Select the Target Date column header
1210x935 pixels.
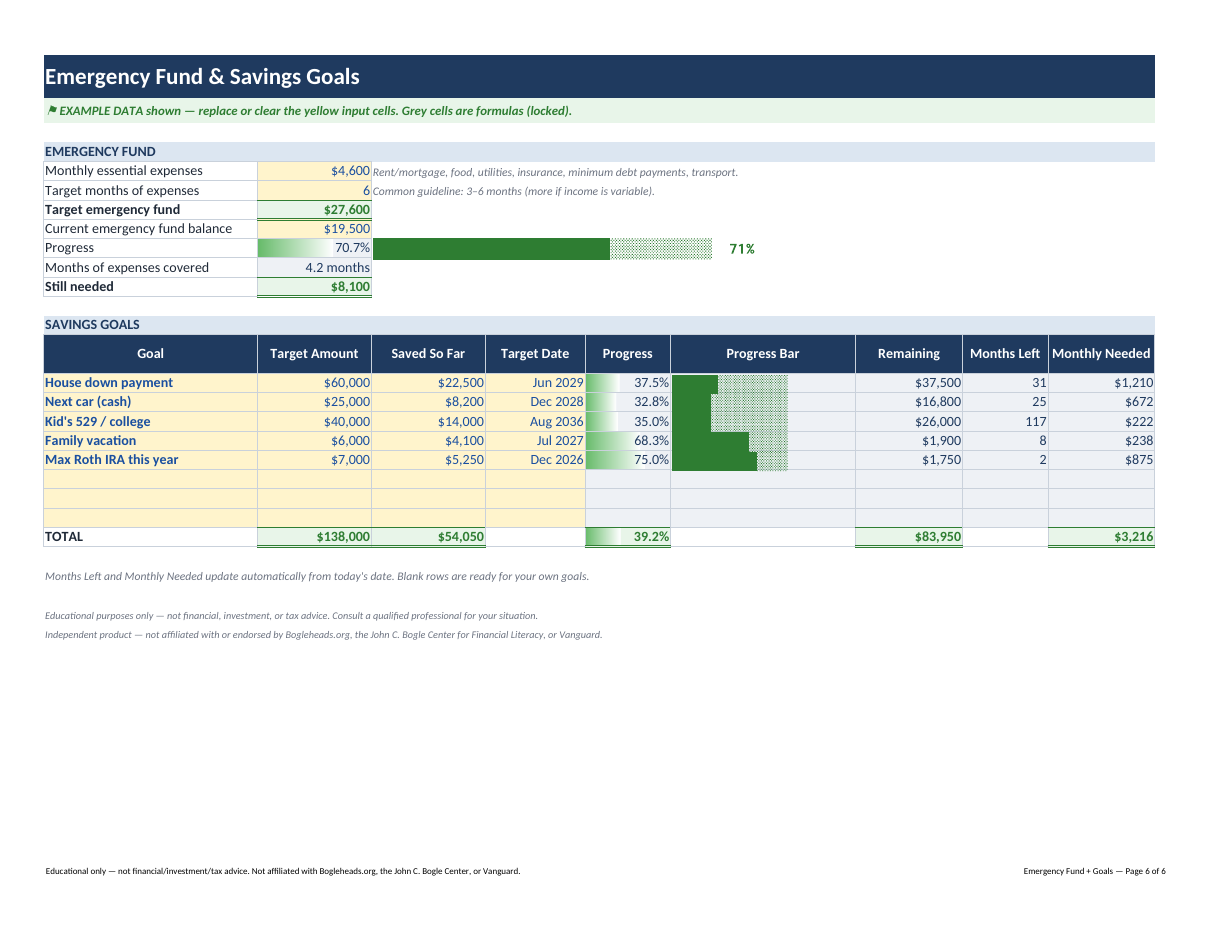535,353
